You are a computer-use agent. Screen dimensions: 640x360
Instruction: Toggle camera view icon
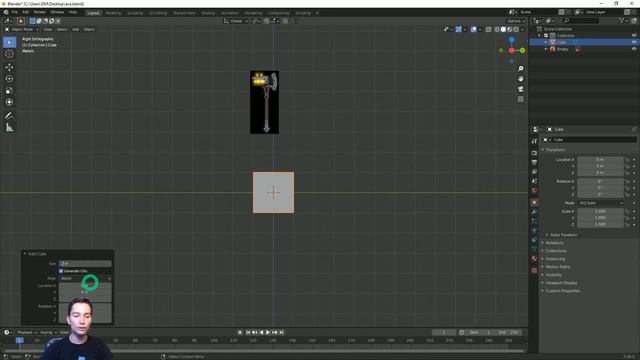click(520, 89)
